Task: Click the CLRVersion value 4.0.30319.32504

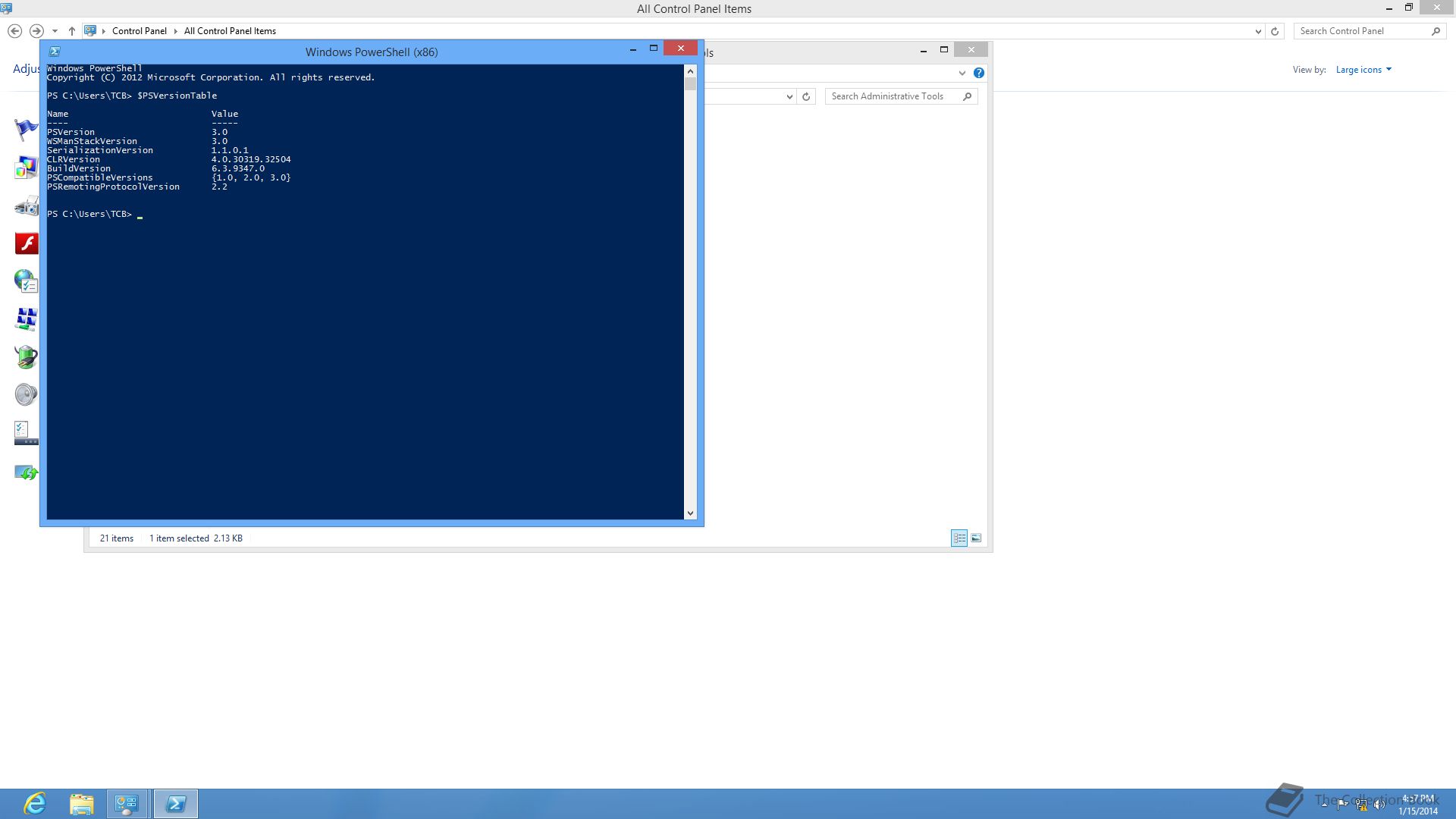Action: coord(251,159)
